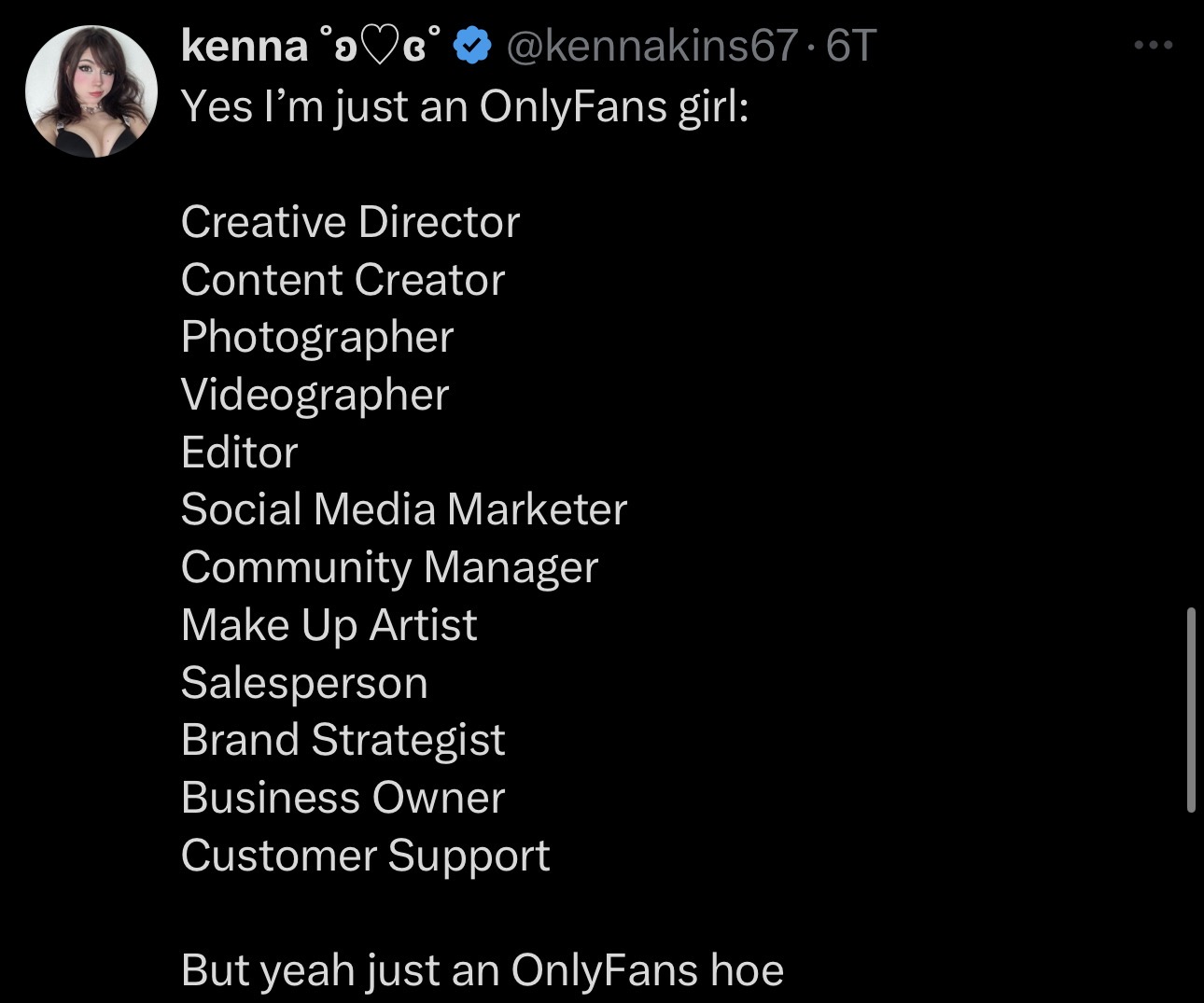Click the closing line 'But yeah just an OnlyFans hoe'
1204x1003 pixels.
pos(482,970)
